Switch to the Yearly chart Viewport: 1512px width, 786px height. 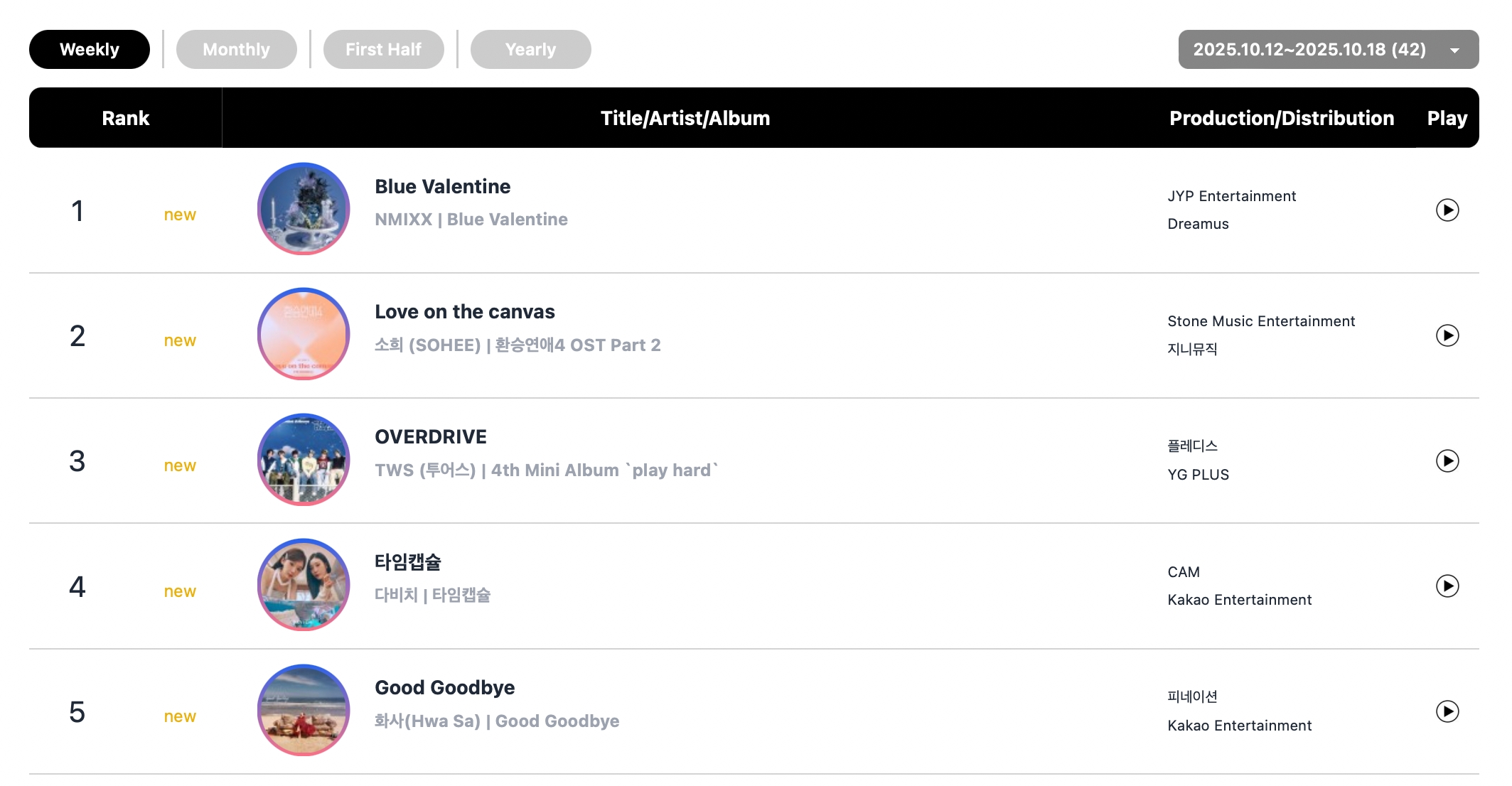click(530, 50)
